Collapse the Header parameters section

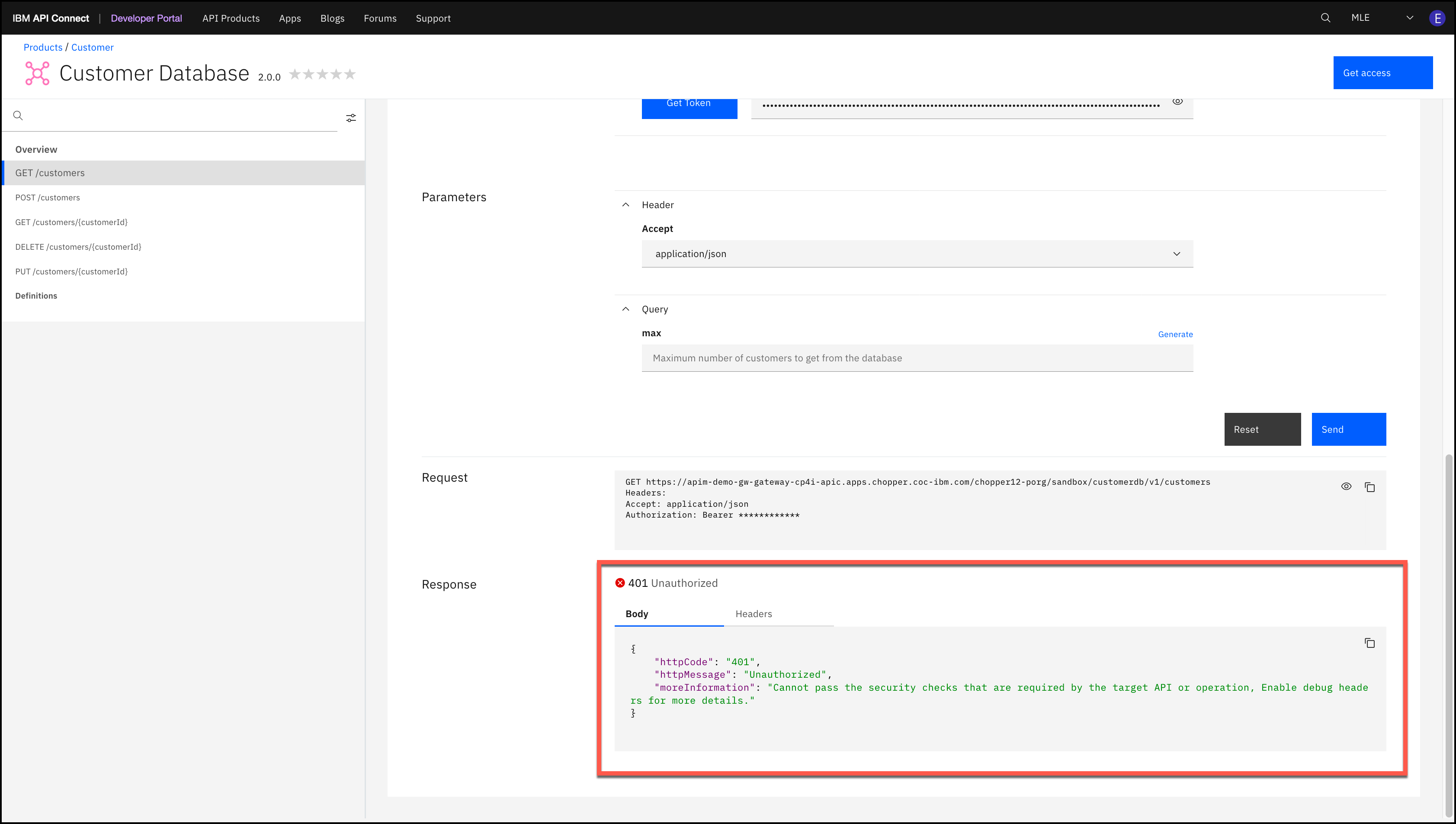point(625,205)
